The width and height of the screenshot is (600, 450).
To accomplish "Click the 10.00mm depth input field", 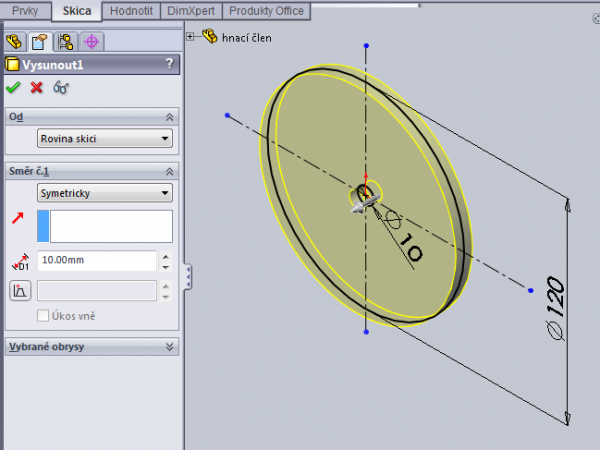I will [96, 261].
